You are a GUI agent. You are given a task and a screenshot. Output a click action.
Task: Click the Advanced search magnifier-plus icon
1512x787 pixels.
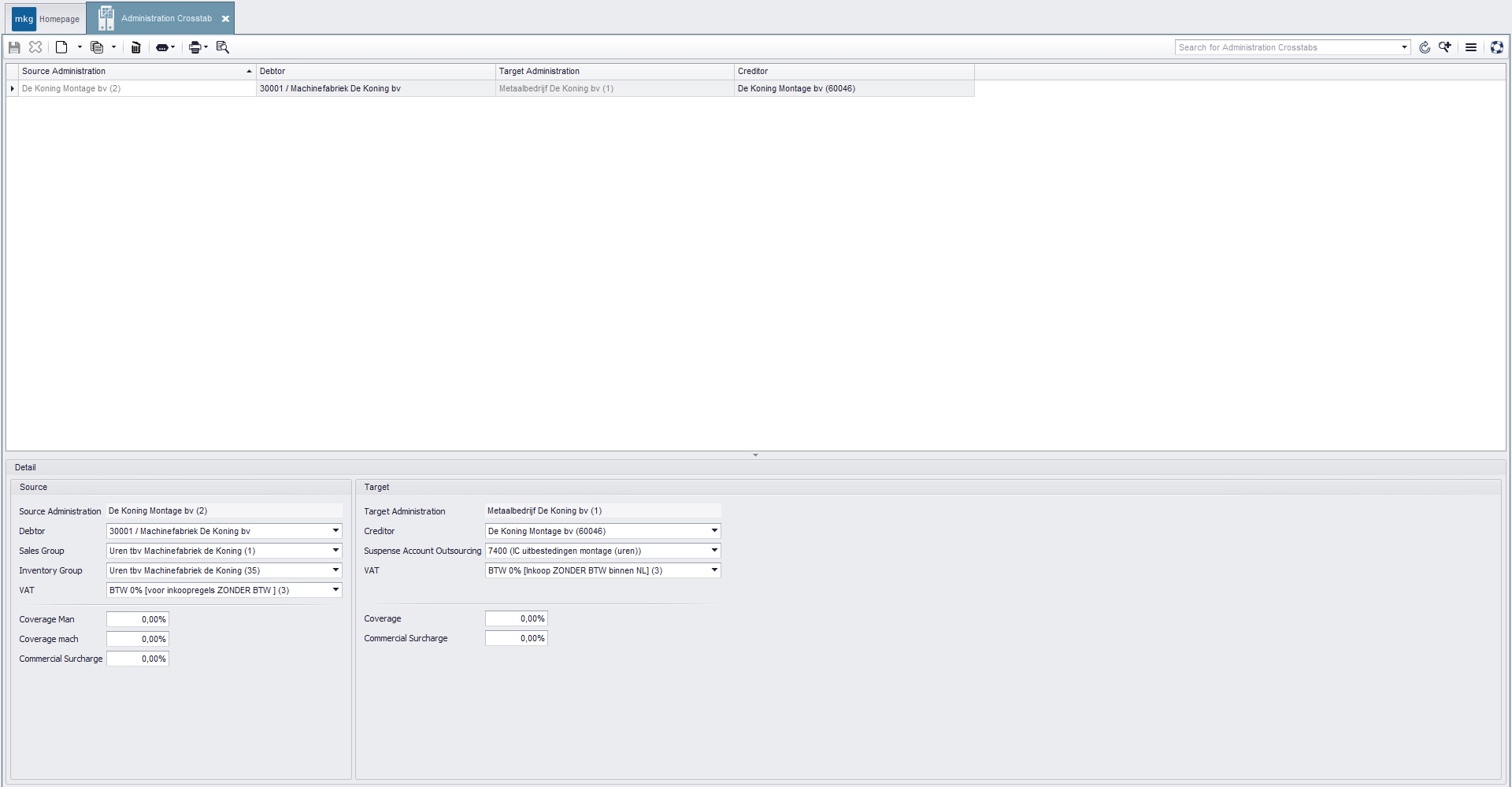tap(1445, 47)
